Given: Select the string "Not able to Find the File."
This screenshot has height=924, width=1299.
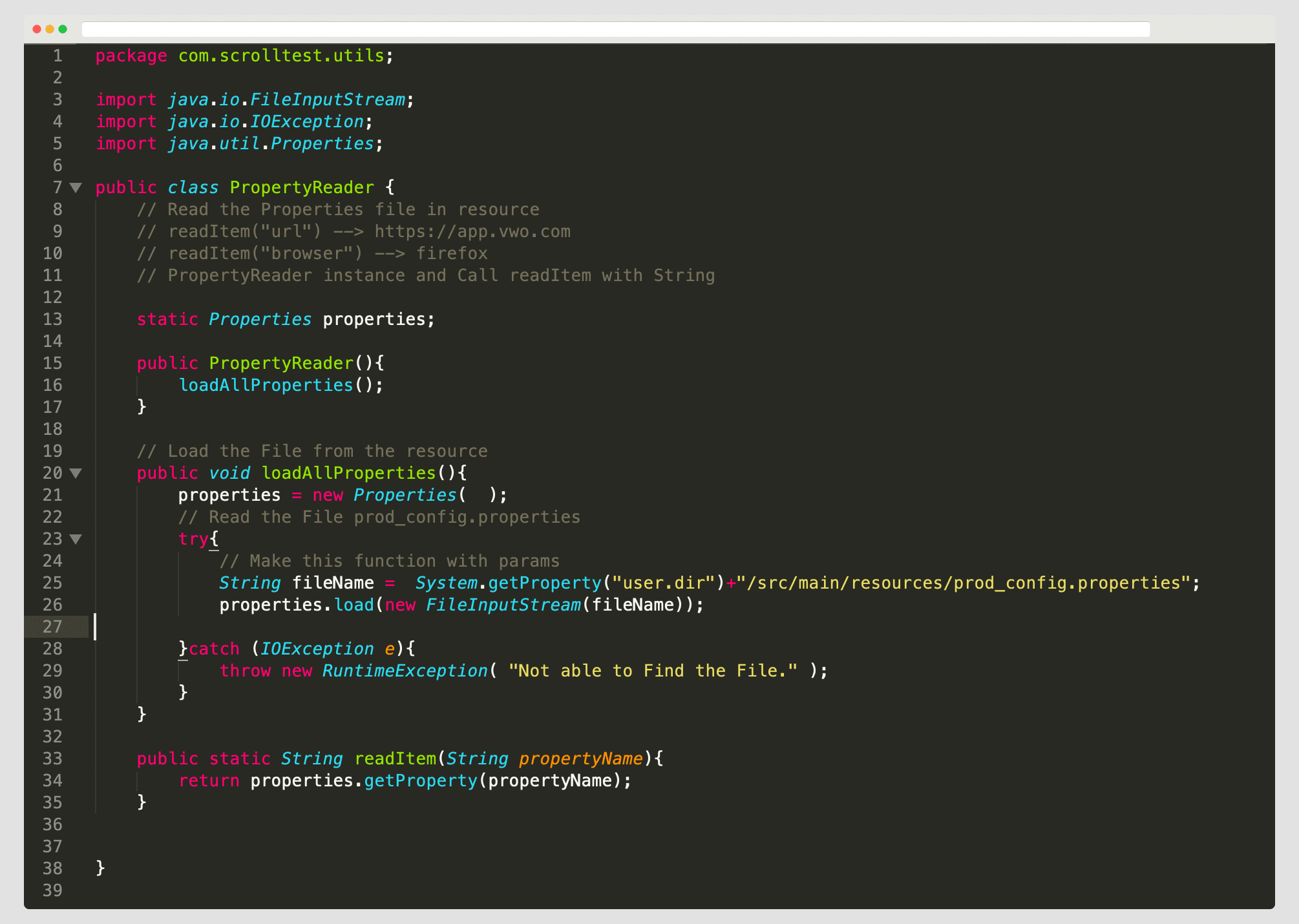Looking at the screenshot, I should coord(653,671).
